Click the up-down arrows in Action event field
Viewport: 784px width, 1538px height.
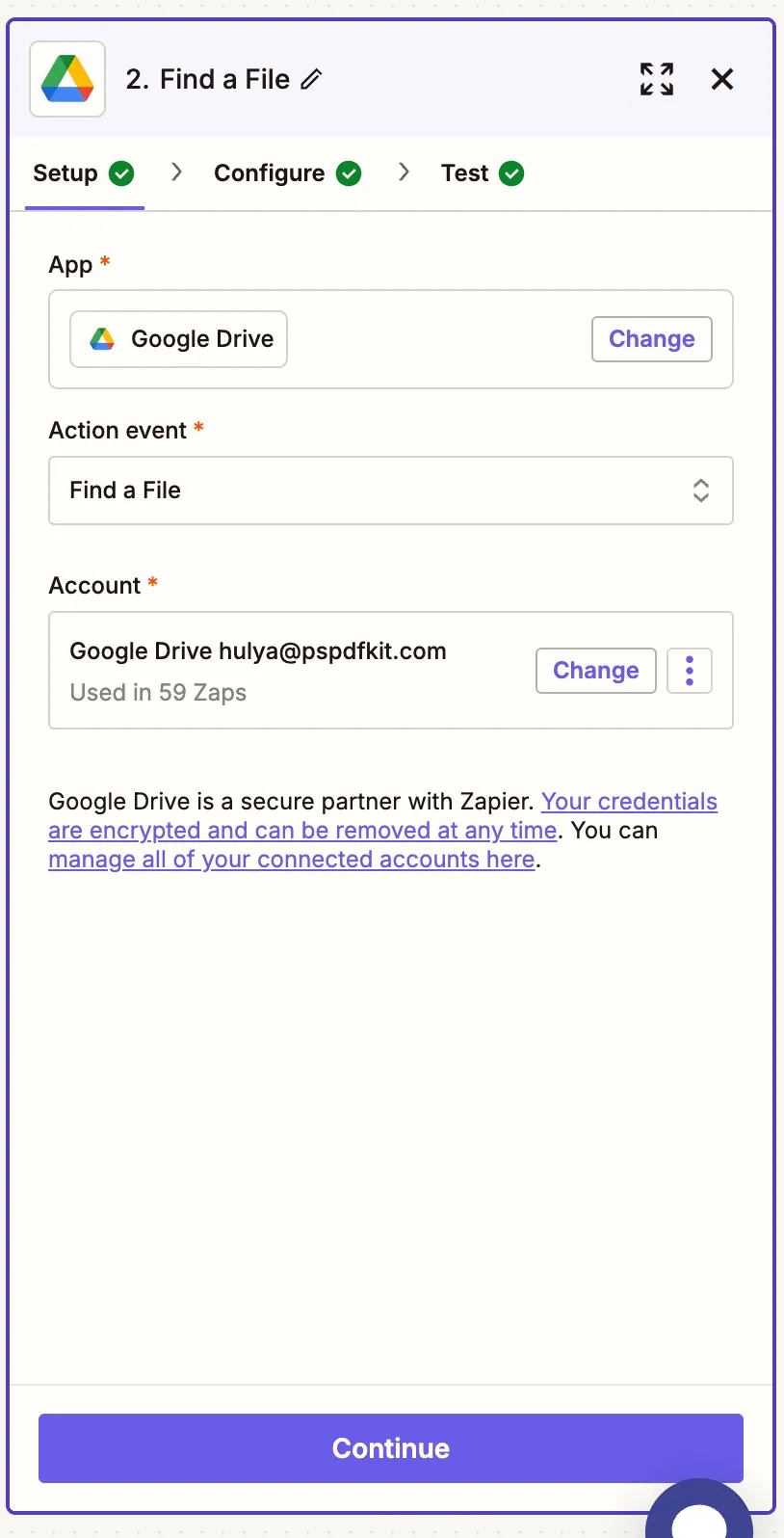[x=701, y=491]
